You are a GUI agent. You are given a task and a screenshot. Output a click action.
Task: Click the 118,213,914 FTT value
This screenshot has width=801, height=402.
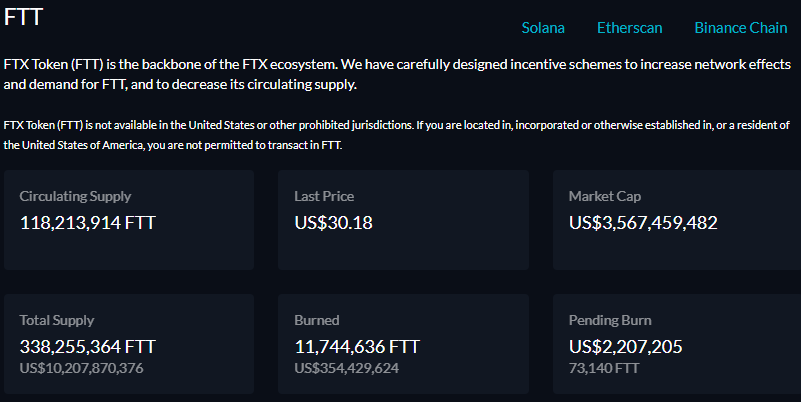(x=87, y=223)
